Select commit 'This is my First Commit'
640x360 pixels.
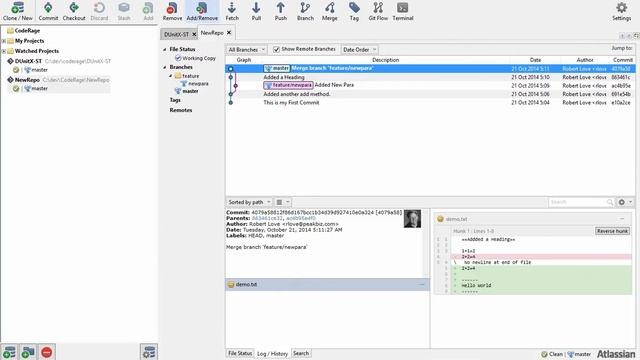(429, 103)
